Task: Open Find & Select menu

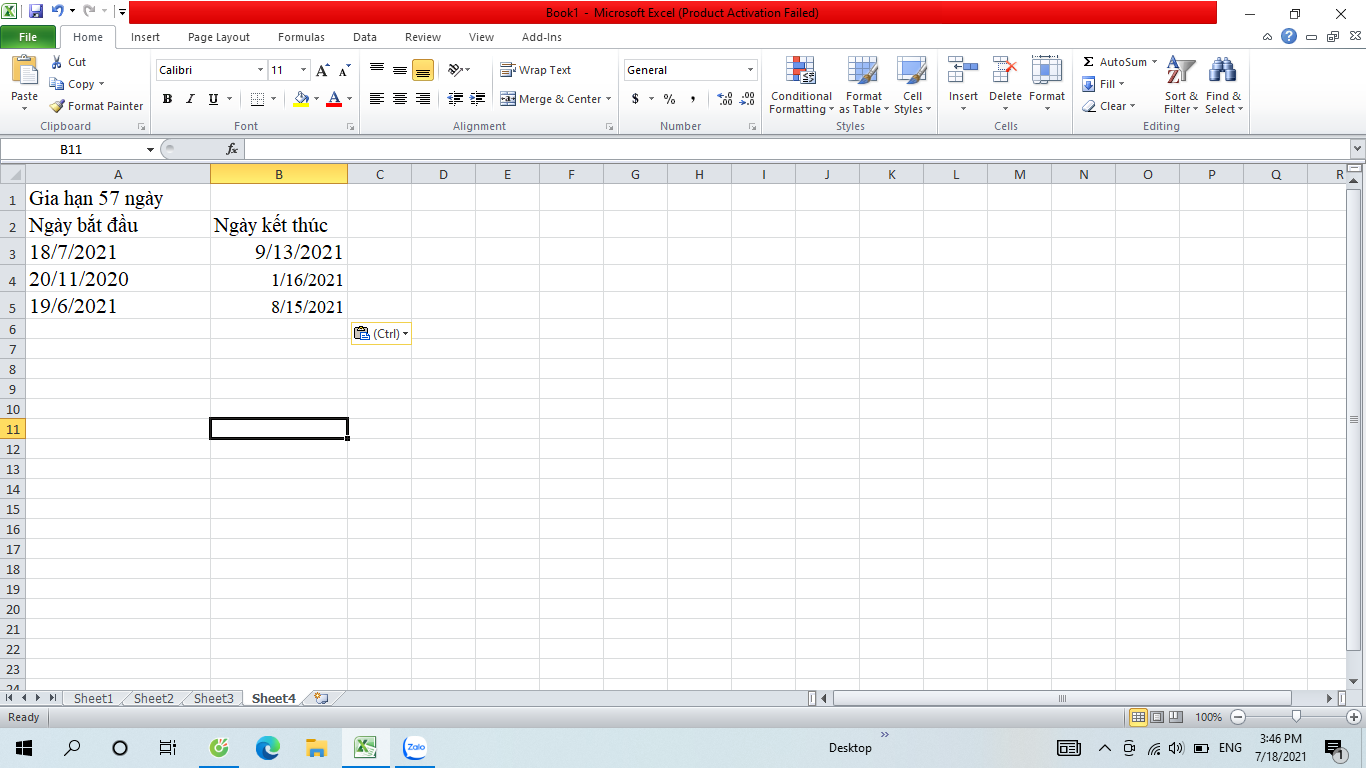Action: (1224, 86)
